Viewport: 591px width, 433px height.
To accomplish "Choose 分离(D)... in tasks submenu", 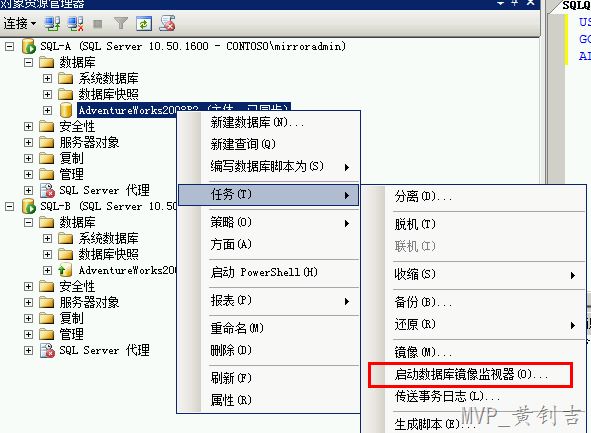I will pos(474,197).
